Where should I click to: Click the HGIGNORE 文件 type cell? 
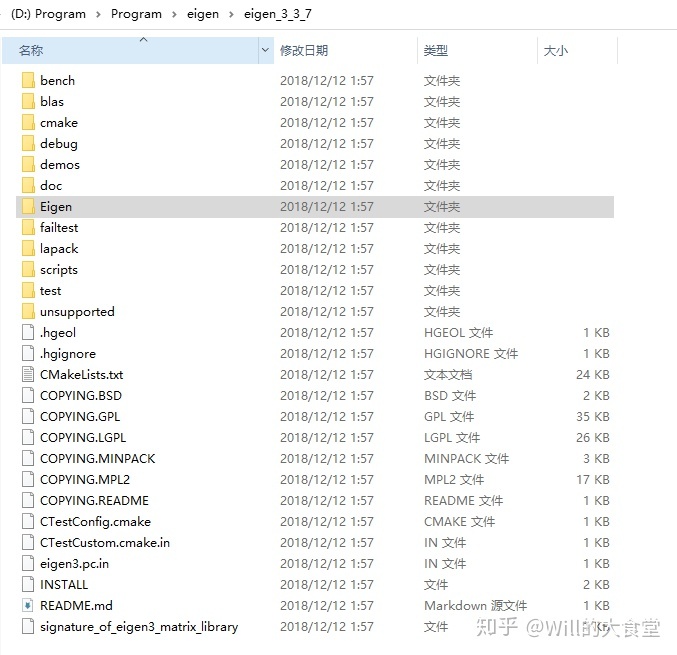coord(471,354)
